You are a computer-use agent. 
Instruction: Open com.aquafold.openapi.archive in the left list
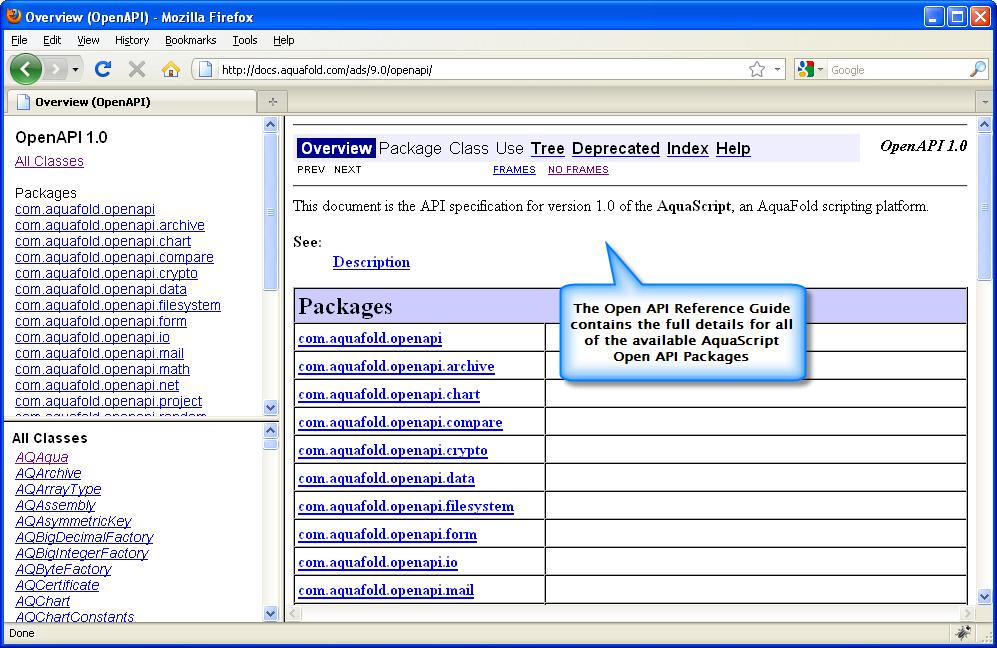point(109,225)
